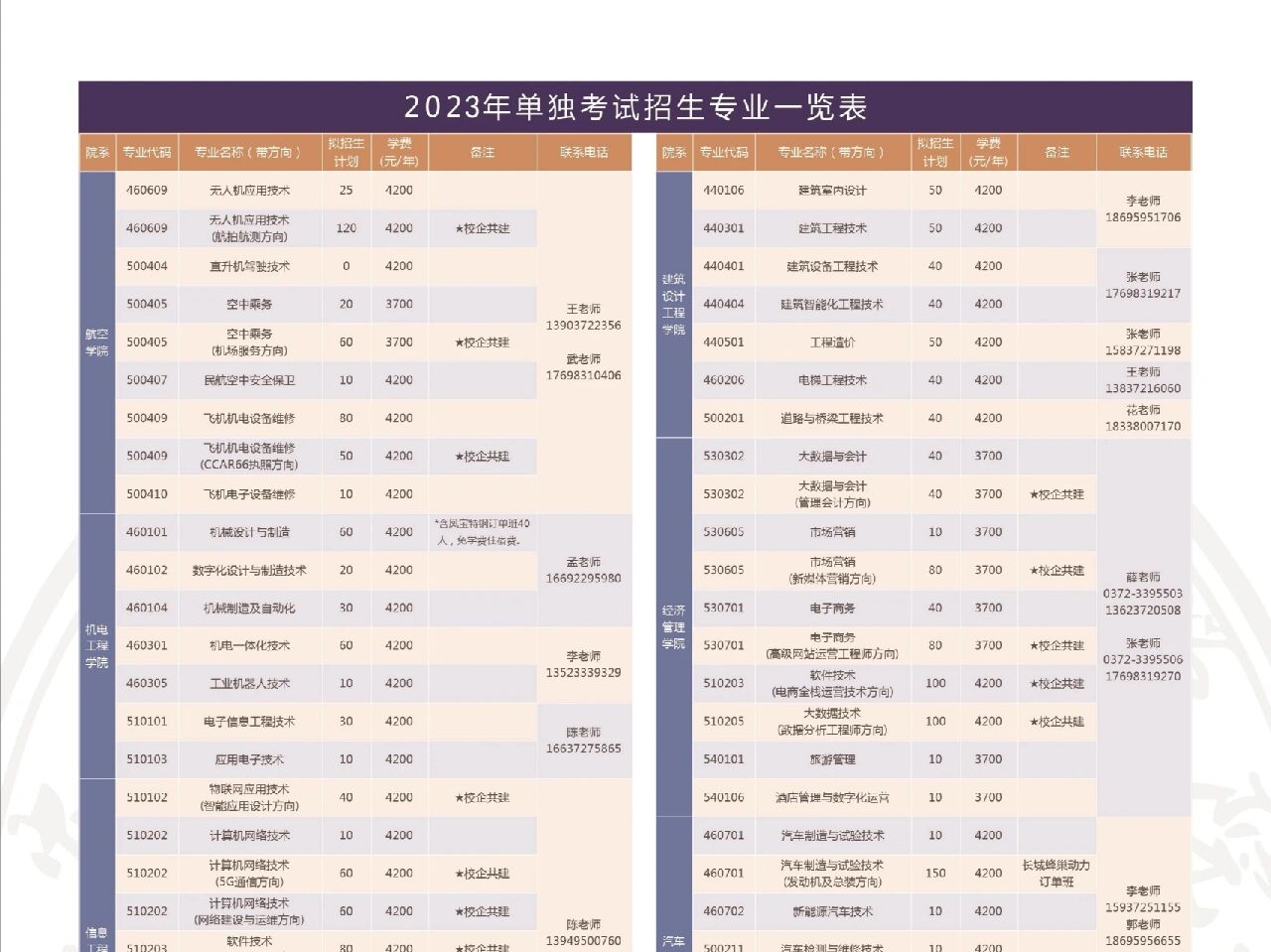Click major name 直升机驾驶技术
1271x952 pixels.
click(249, 266)
